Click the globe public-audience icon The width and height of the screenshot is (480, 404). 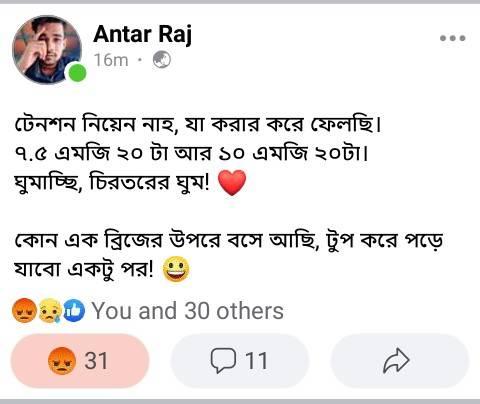[x=162, y=60]
